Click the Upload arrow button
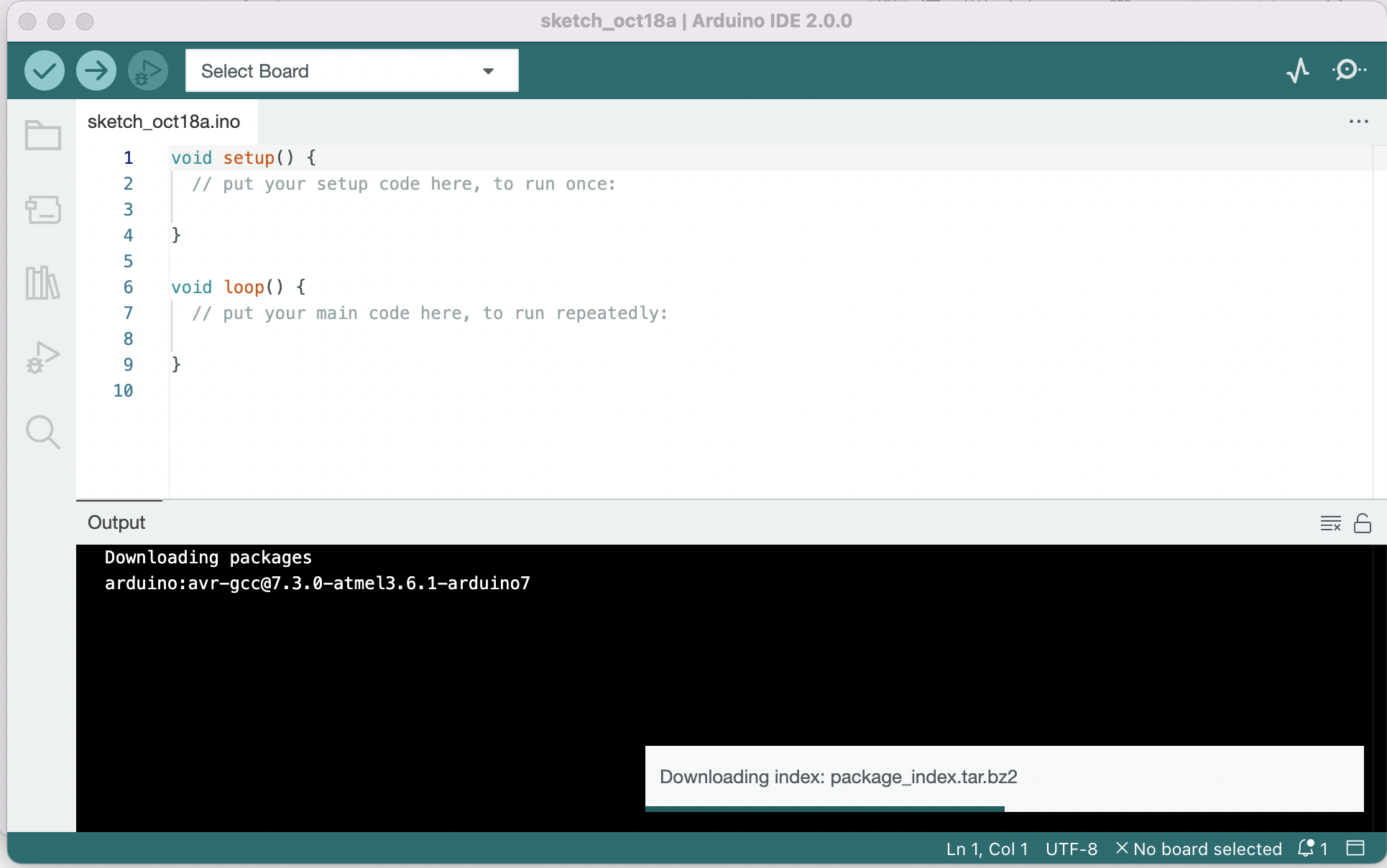1387x868 pixels. 96,70
